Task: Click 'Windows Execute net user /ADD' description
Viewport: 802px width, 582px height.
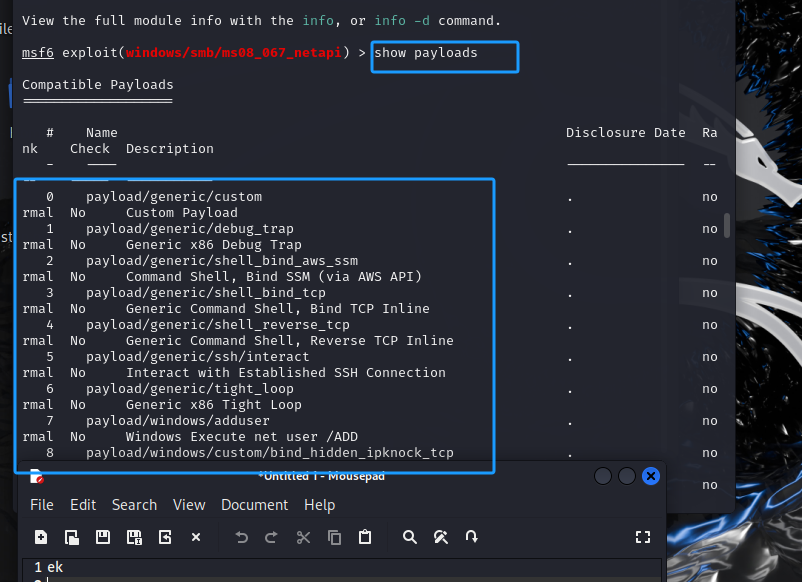Action: click(x=242, y=437)
